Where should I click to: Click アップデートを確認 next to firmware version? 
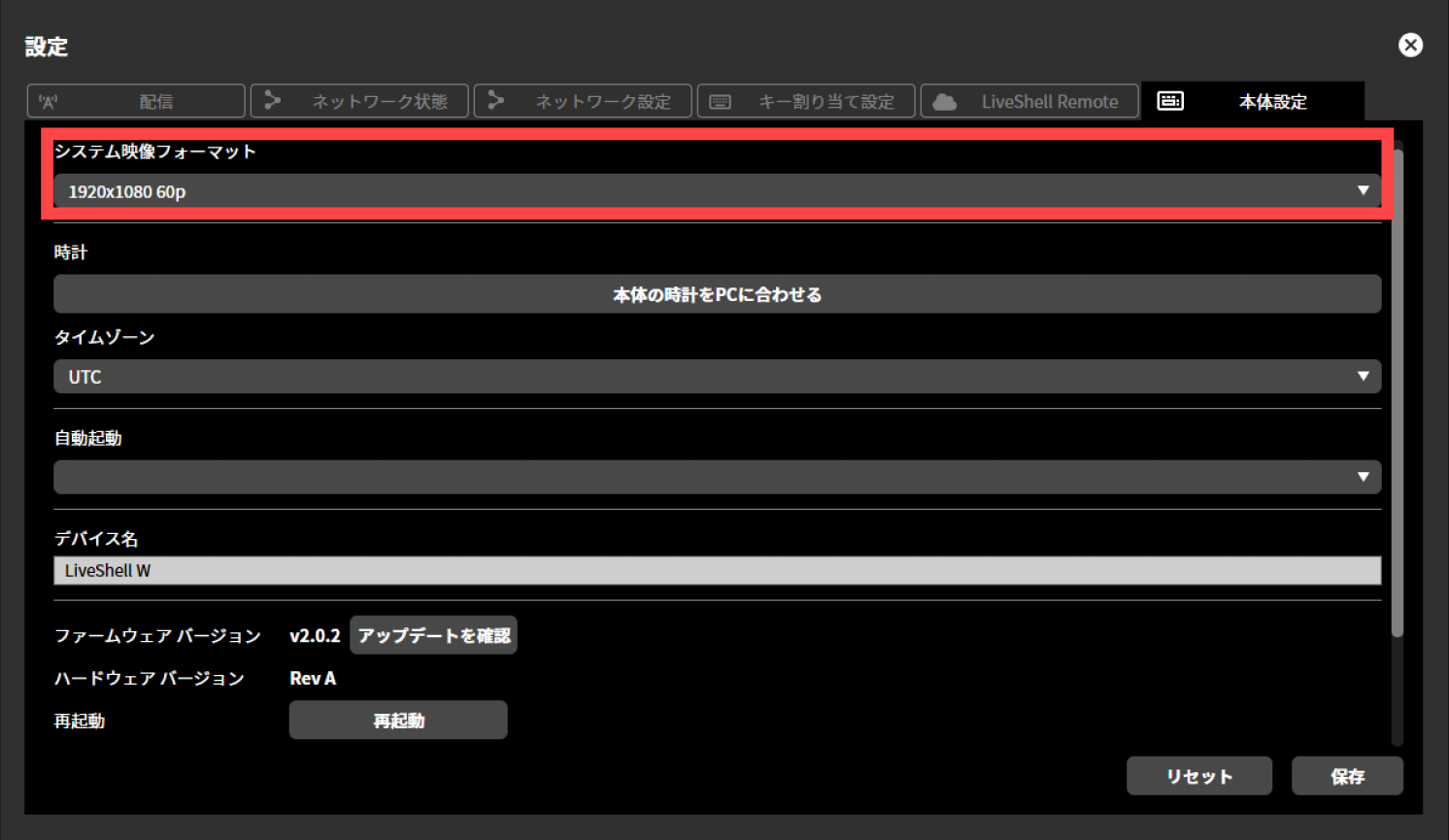click(x=433, y=634)
